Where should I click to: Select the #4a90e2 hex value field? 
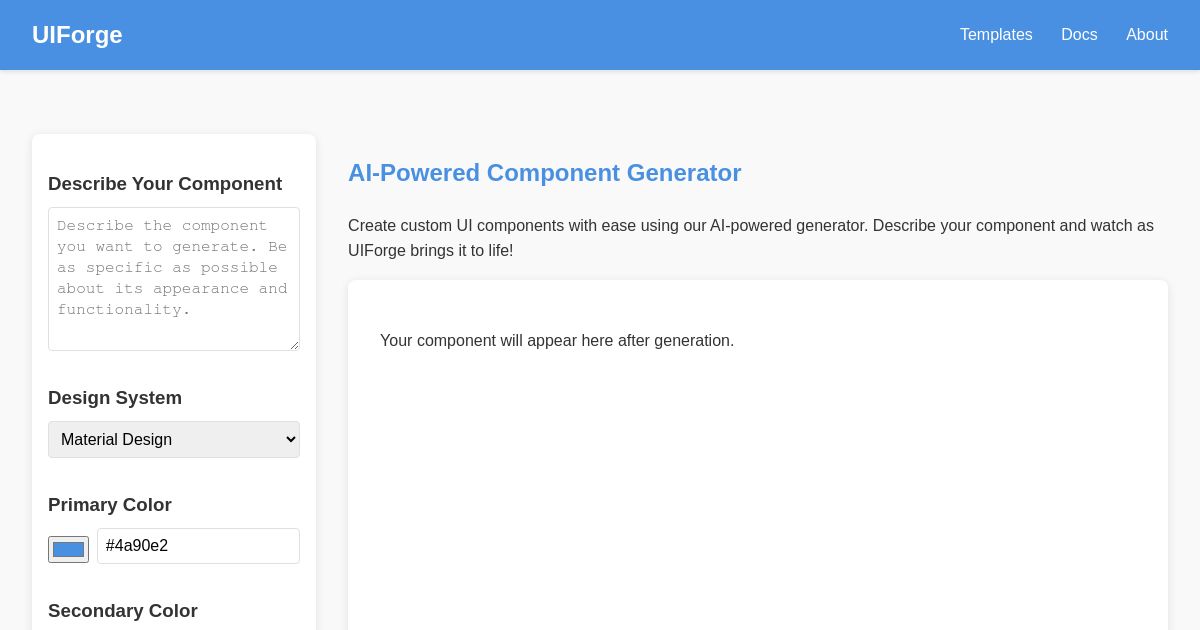[198, 546]
